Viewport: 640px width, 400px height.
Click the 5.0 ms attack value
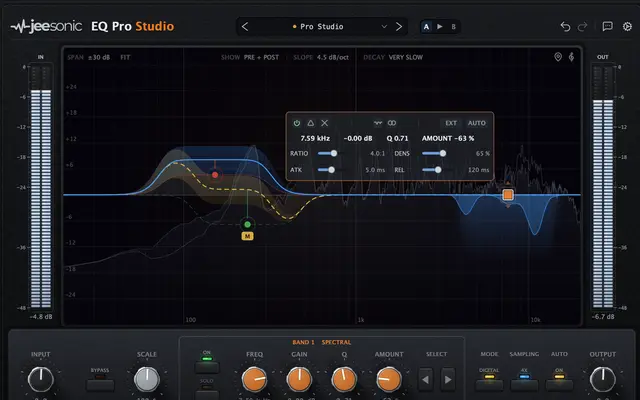pyautogui.click(x=375, y=170)
